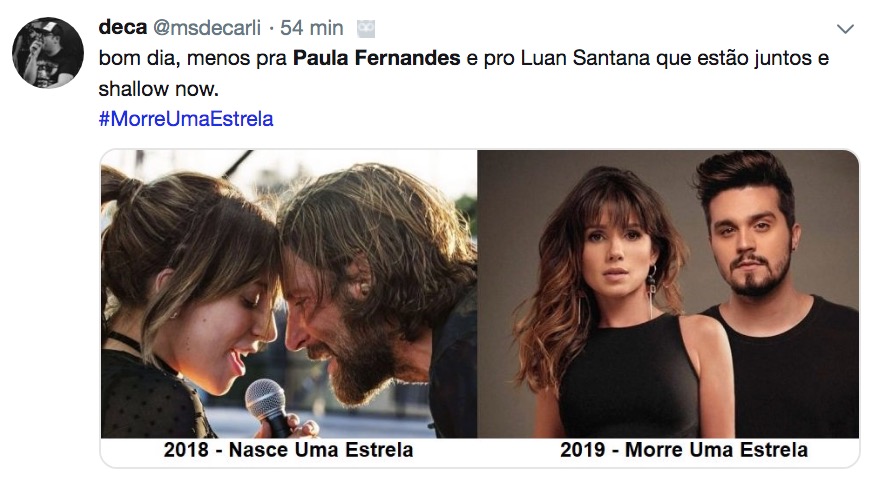Open deca's profile picture avatar
874x484 pixels.
tap(47, 52)
